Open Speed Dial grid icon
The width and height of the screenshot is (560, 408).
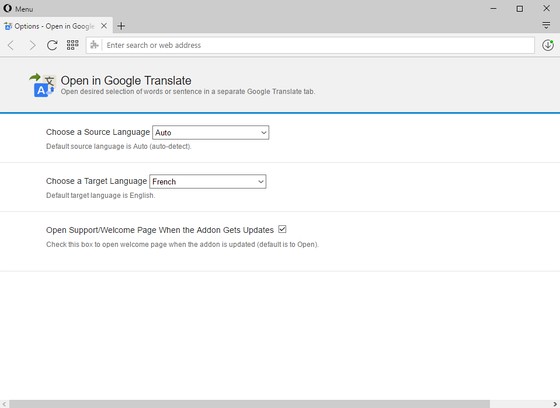click(x=72, y=45)
